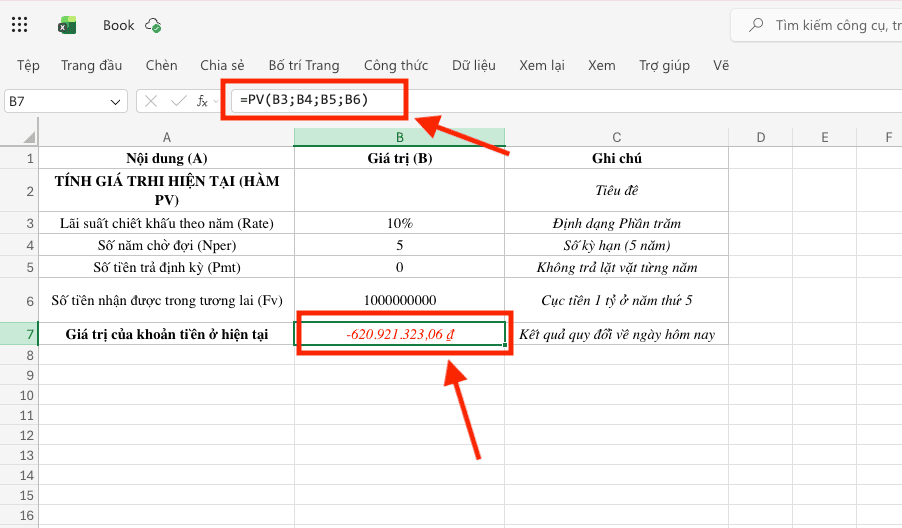Select cell 'Số kỳ hạn (5 năm)'
The image size is (902, 528).
coord(616,245)
